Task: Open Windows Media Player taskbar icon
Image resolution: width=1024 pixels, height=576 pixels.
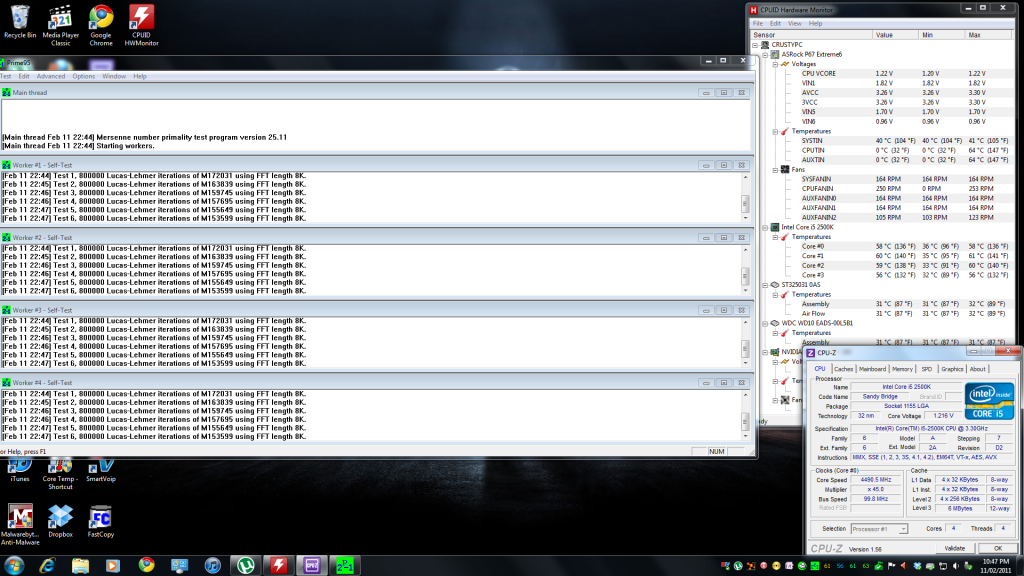Action: [113, 566]
